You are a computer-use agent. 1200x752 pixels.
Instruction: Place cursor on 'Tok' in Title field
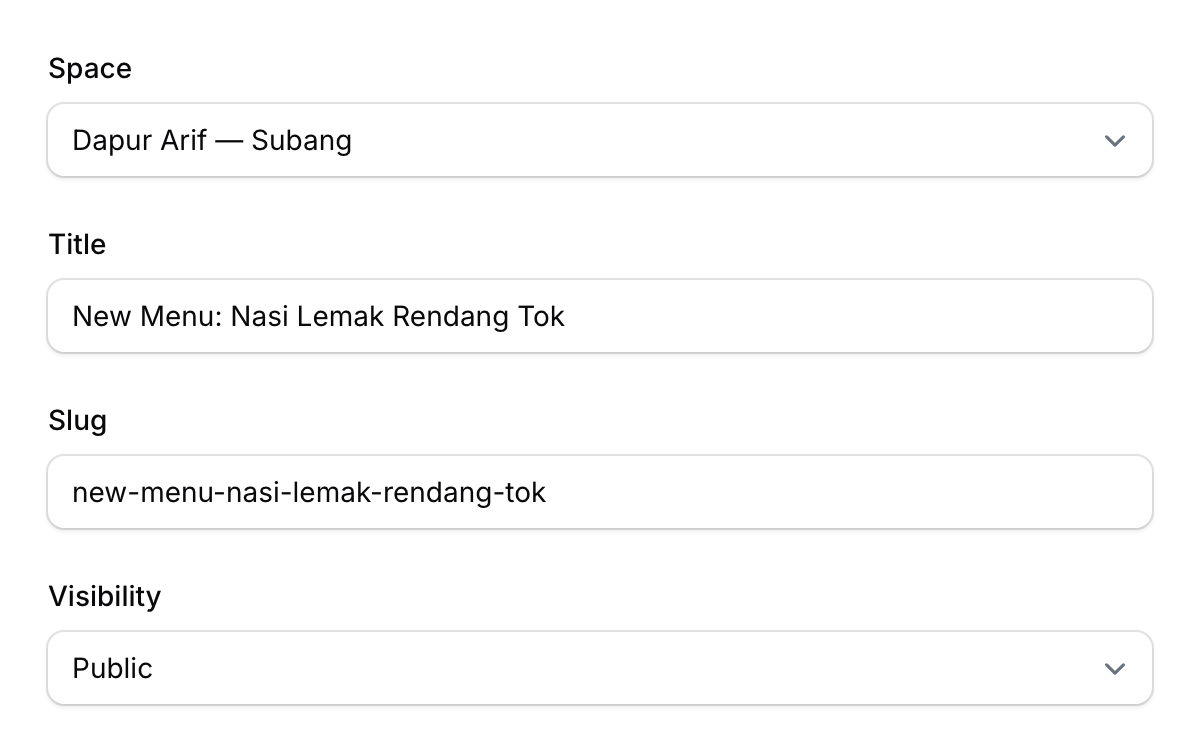[541, 317]
